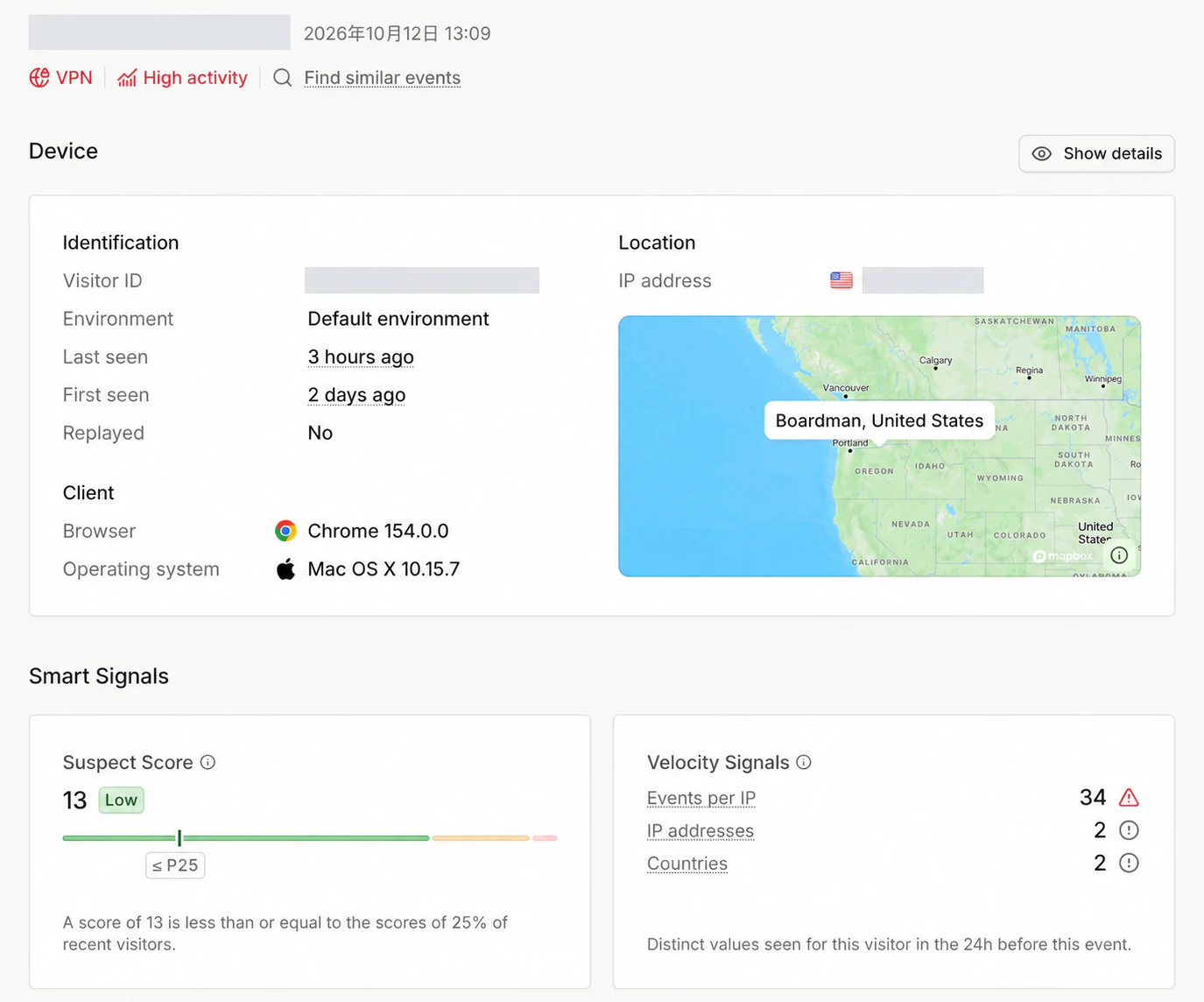Click the alert circle beside Countries count
The image size is (1204, 1002).
tap(1129, 863)
